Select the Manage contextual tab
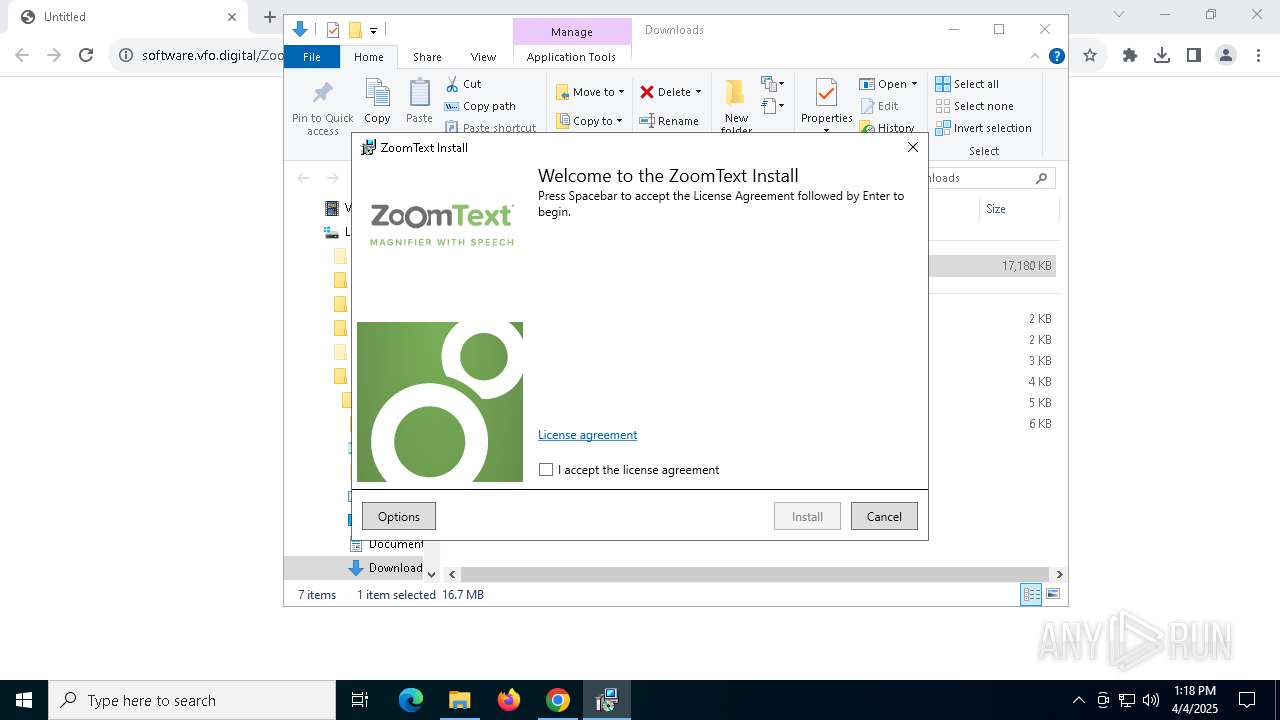 (572, 32)
